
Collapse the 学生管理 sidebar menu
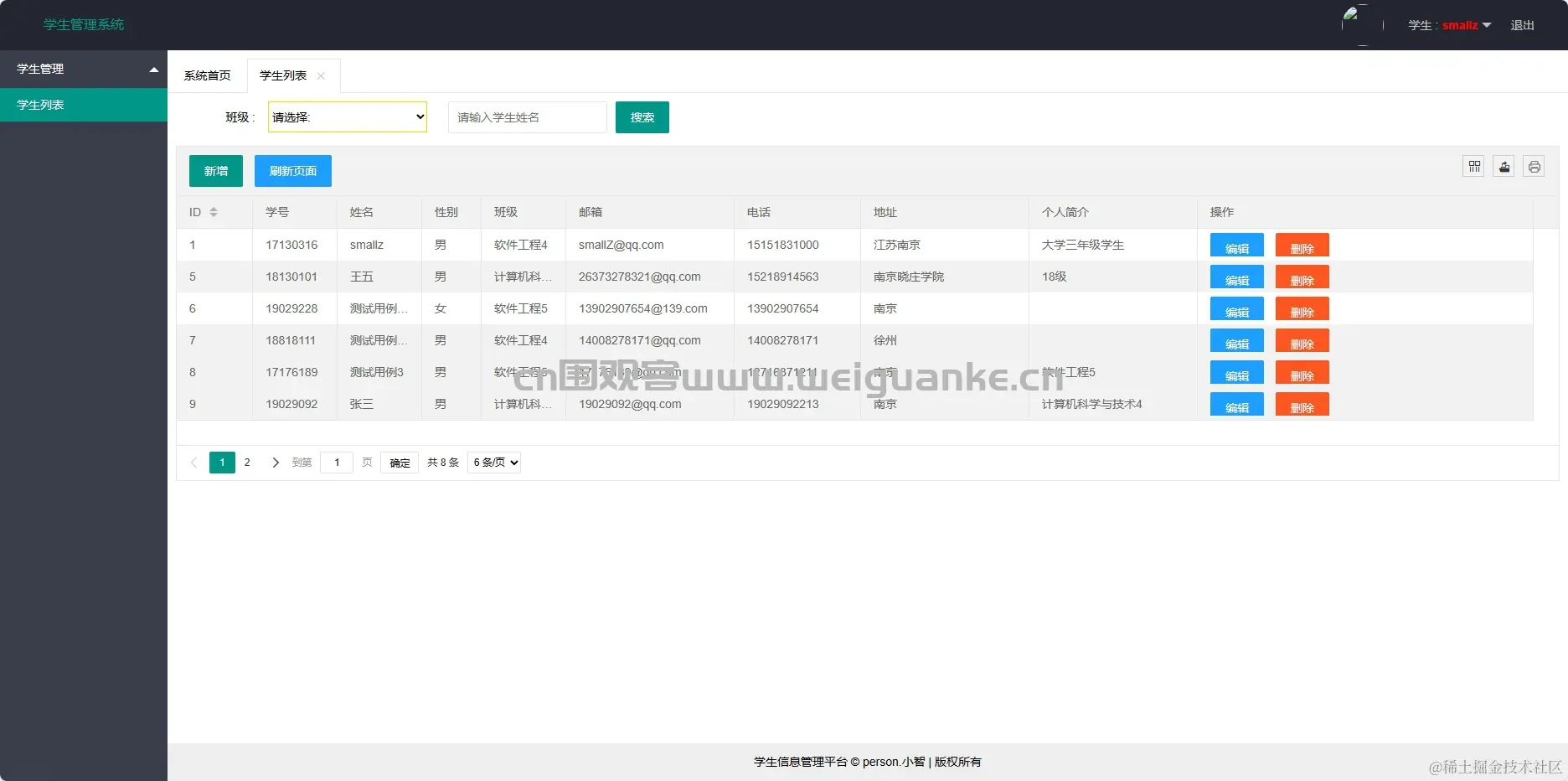[84, 69]
